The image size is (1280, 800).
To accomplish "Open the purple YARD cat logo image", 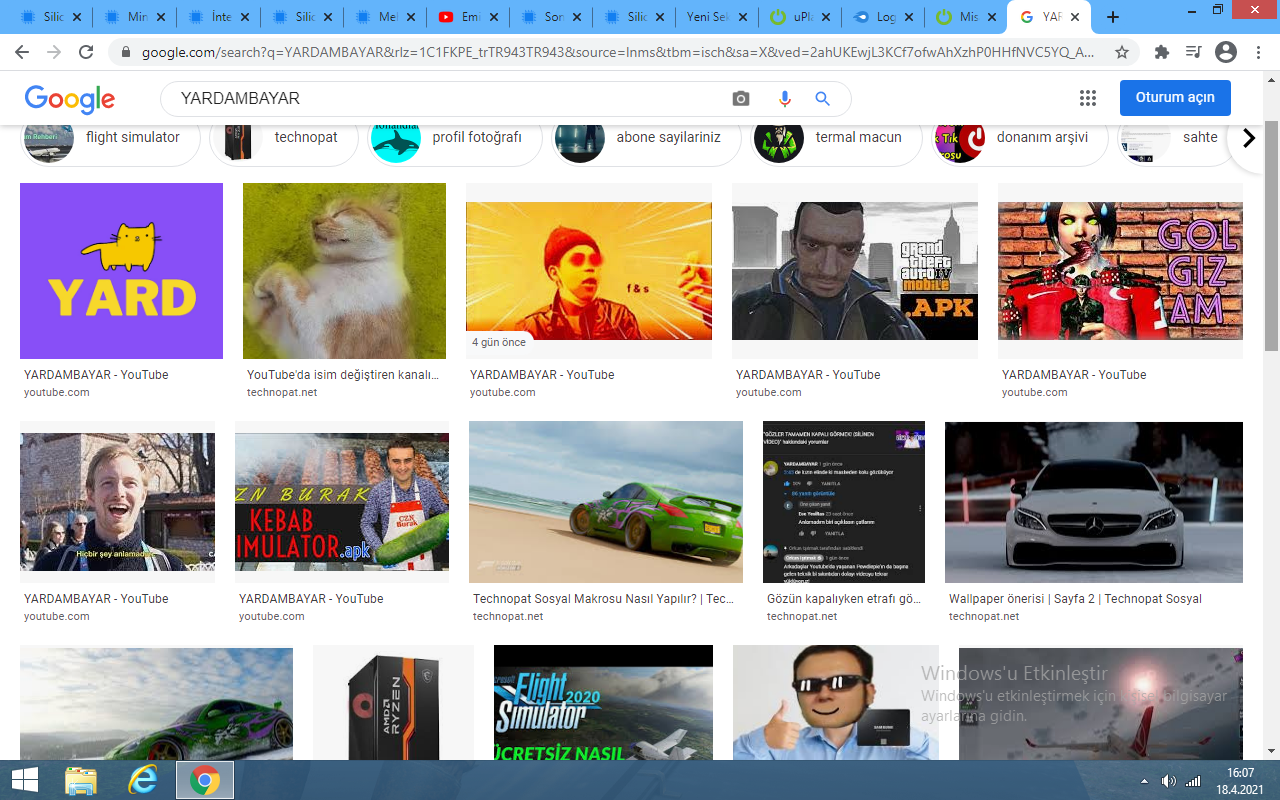I will point(121,271).
